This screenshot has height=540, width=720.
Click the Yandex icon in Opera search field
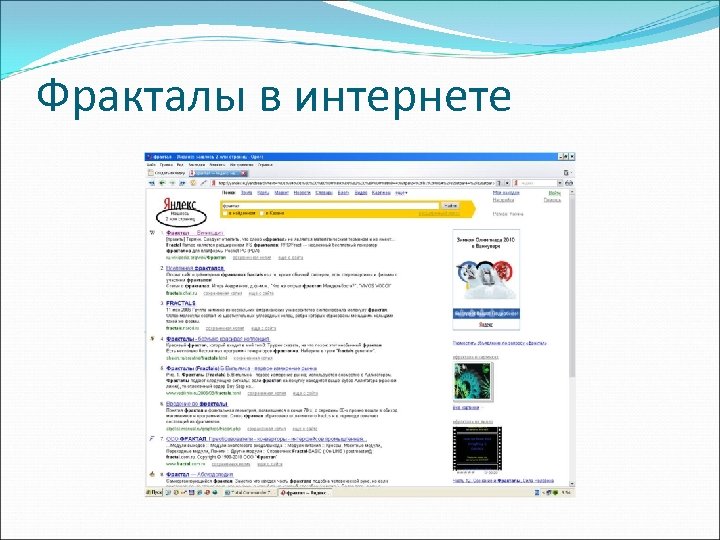(x=516, y=183)
